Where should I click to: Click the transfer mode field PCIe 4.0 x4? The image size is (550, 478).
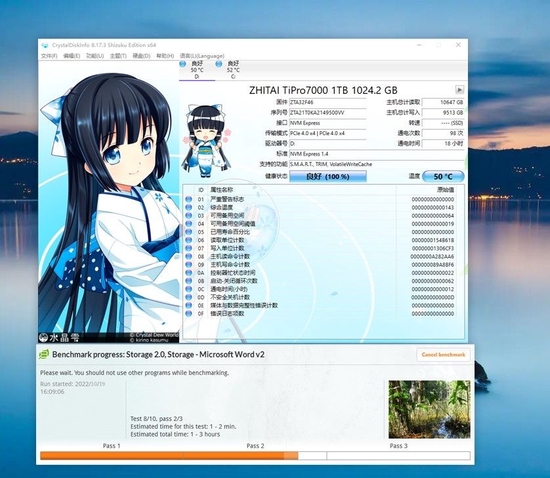click(328, 133)
